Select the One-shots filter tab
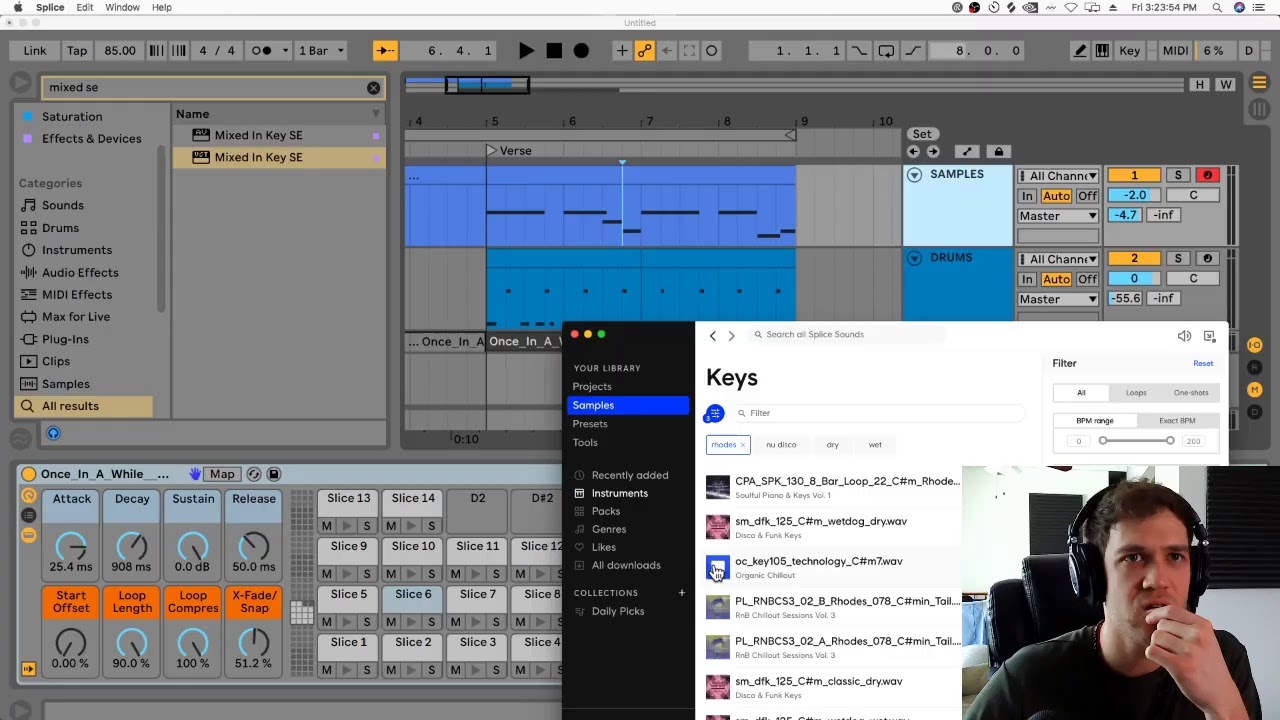This screenshot has width=1280, height=720. point(1191,393)
